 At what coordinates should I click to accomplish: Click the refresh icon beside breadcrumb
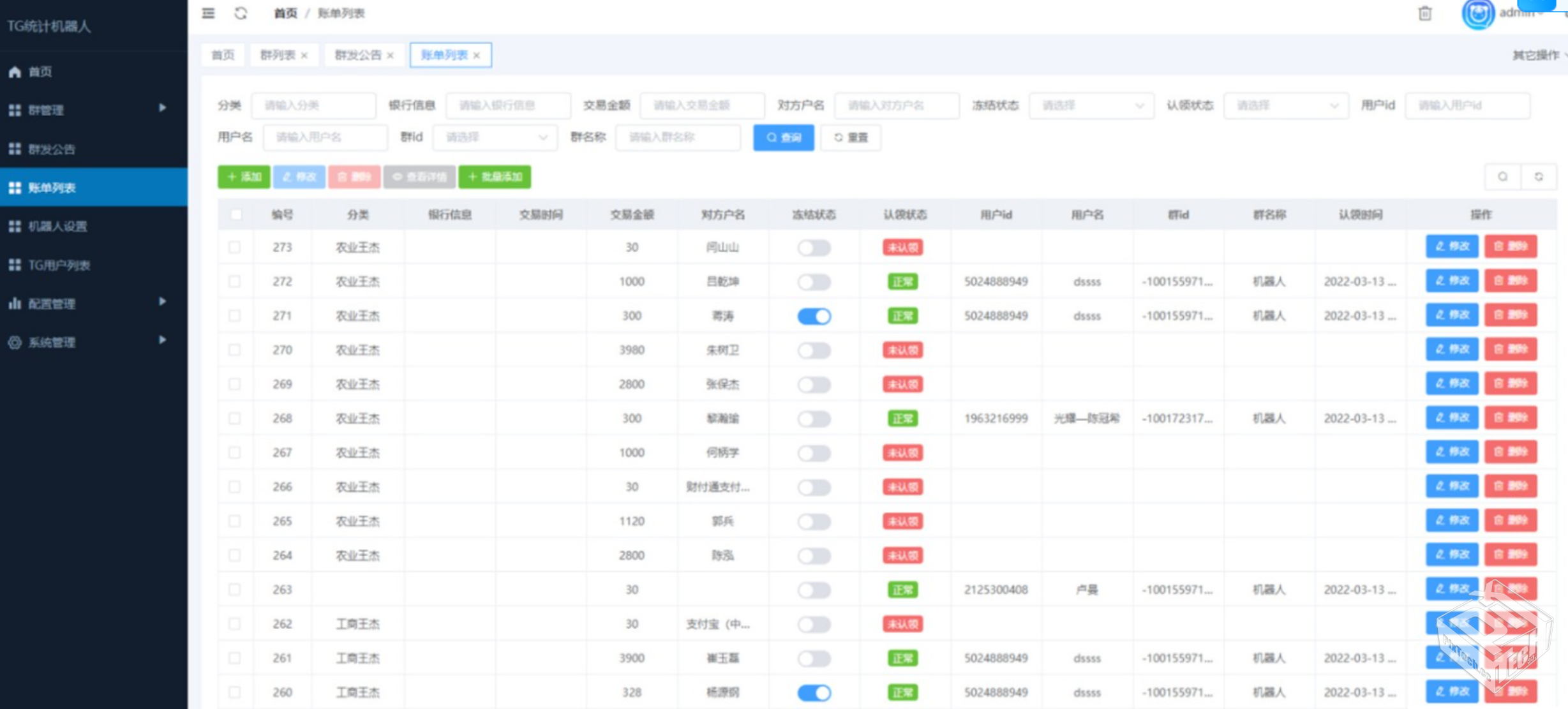(x=241, y=13)
